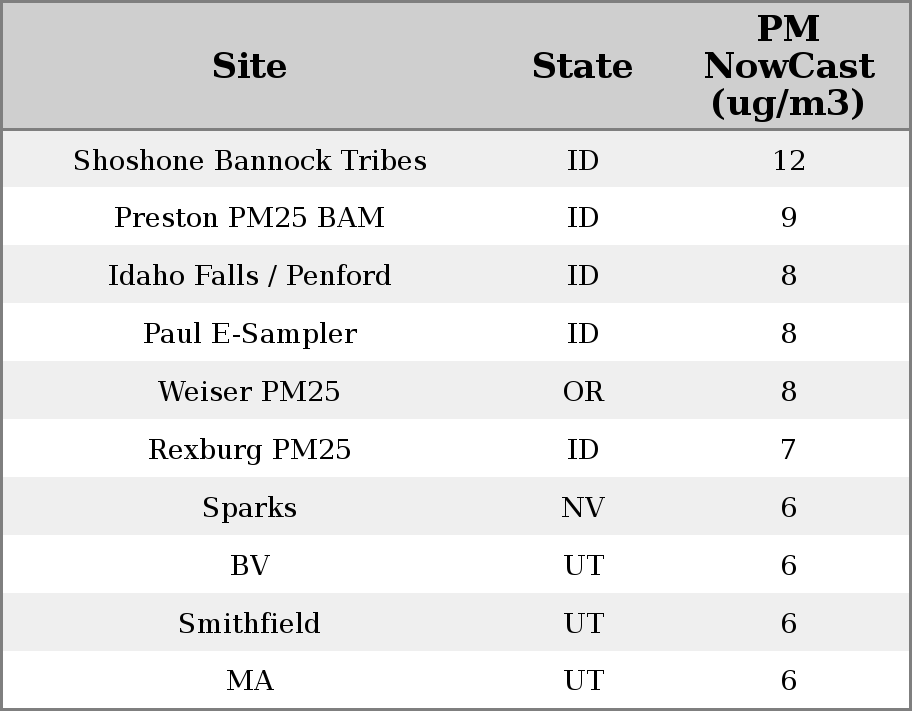This screenshot has height=711, width=912.
Task: Click the Site column header
Action: [249, 66]
